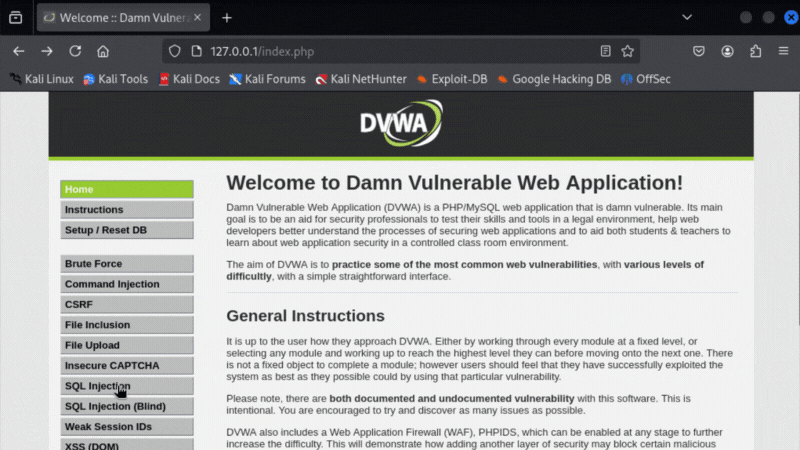The image size is (800, 450).
Task: Open the Kali Forums bookmark
Action: (267, 79)
